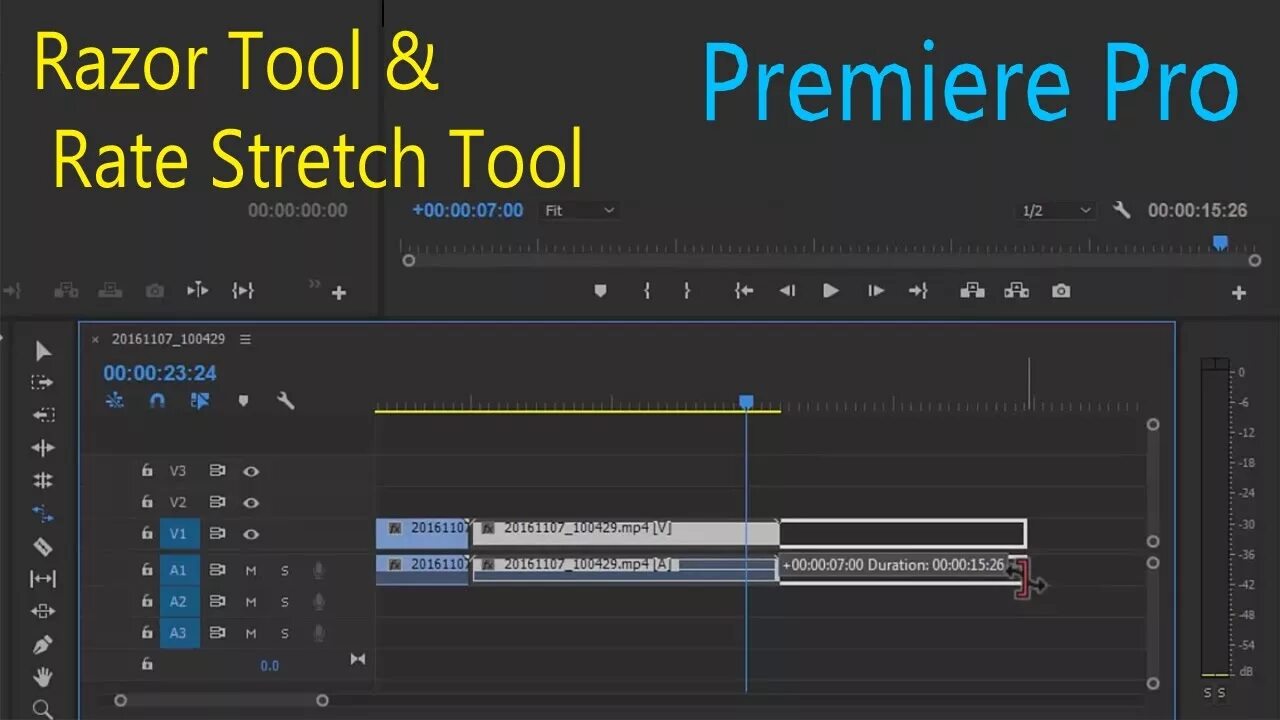Select the Zoom magnifier tool
The image size is (1280, 720).
click(43, 709)
